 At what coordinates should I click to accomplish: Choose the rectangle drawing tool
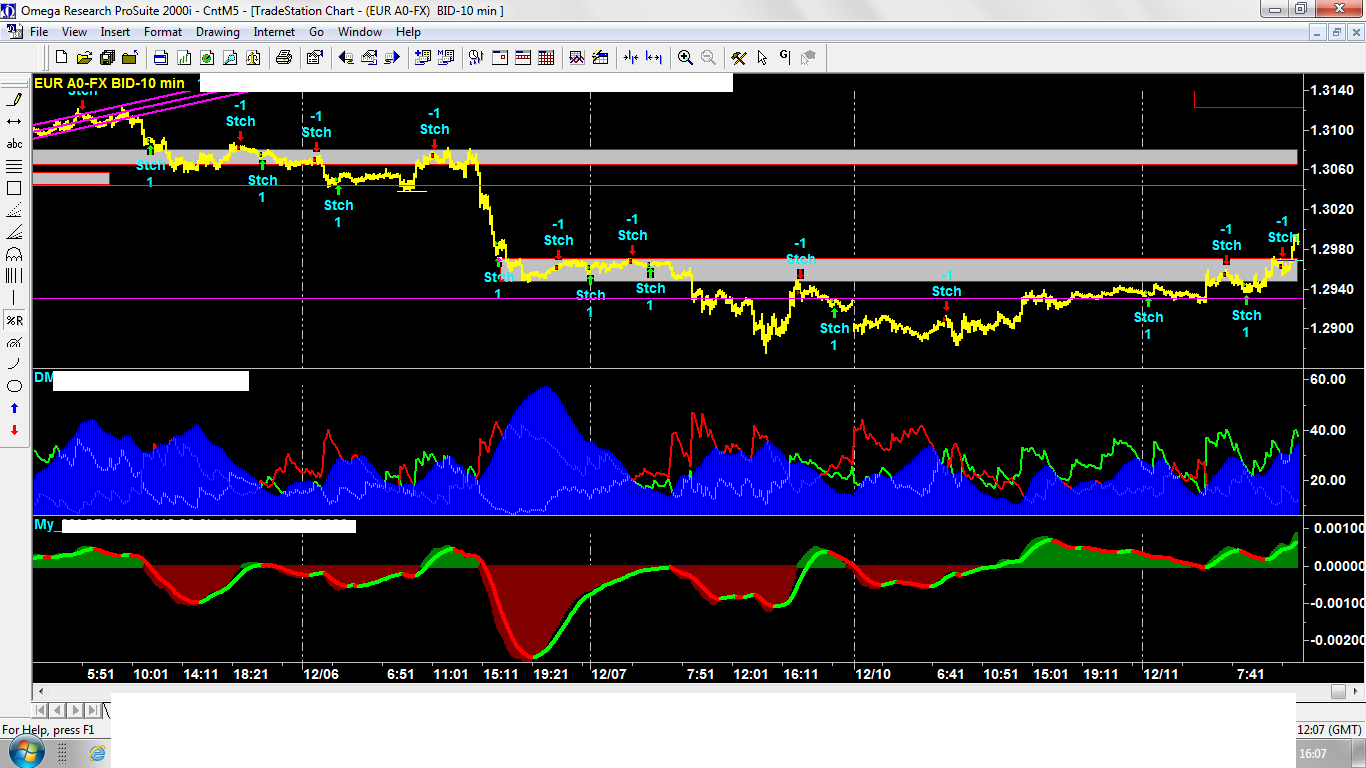click(x=14, y=188)
